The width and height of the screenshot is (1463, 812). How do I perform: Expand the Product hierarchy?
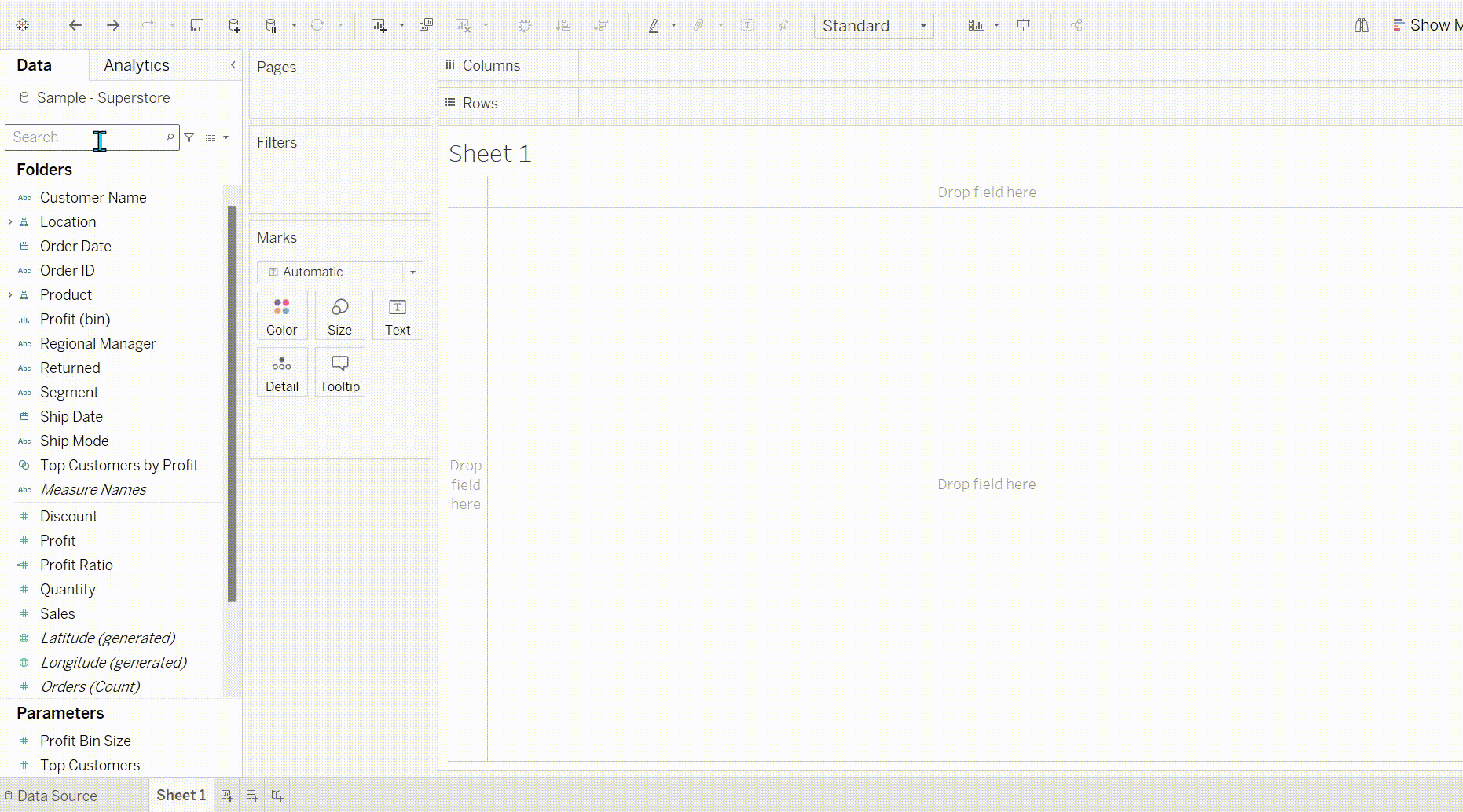coord(10,295)
